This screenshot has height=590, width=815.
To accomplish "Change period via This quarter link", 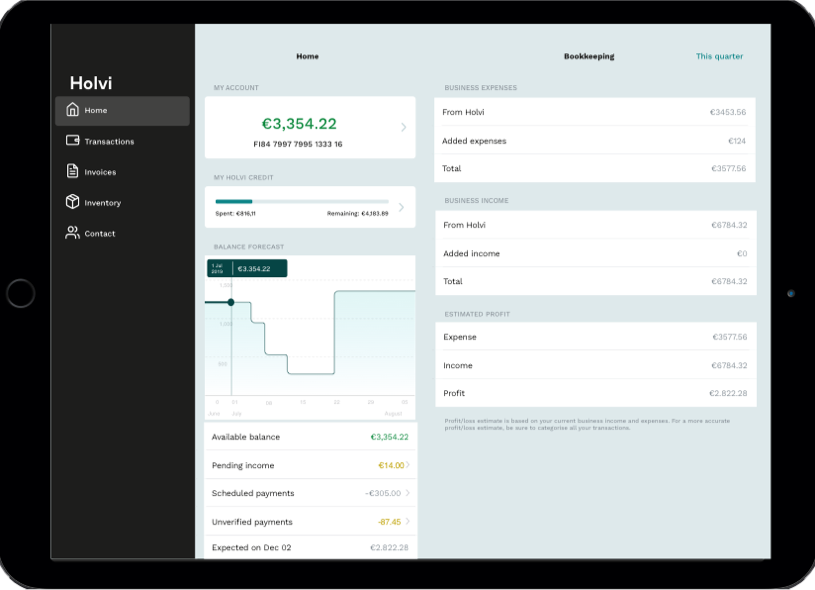I will 719,56.
